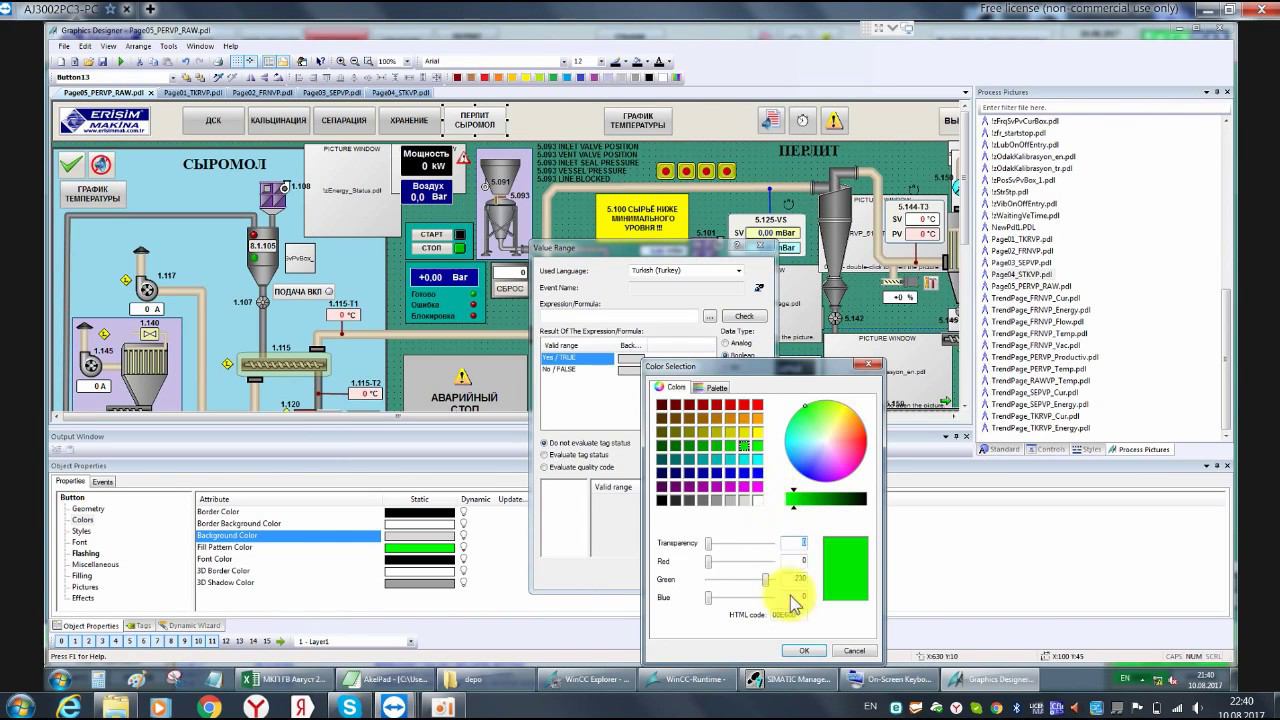This screenshot has width=1280, height=720.
Task: Open the Used Language dropdown
Action: [x=739, y=271]
